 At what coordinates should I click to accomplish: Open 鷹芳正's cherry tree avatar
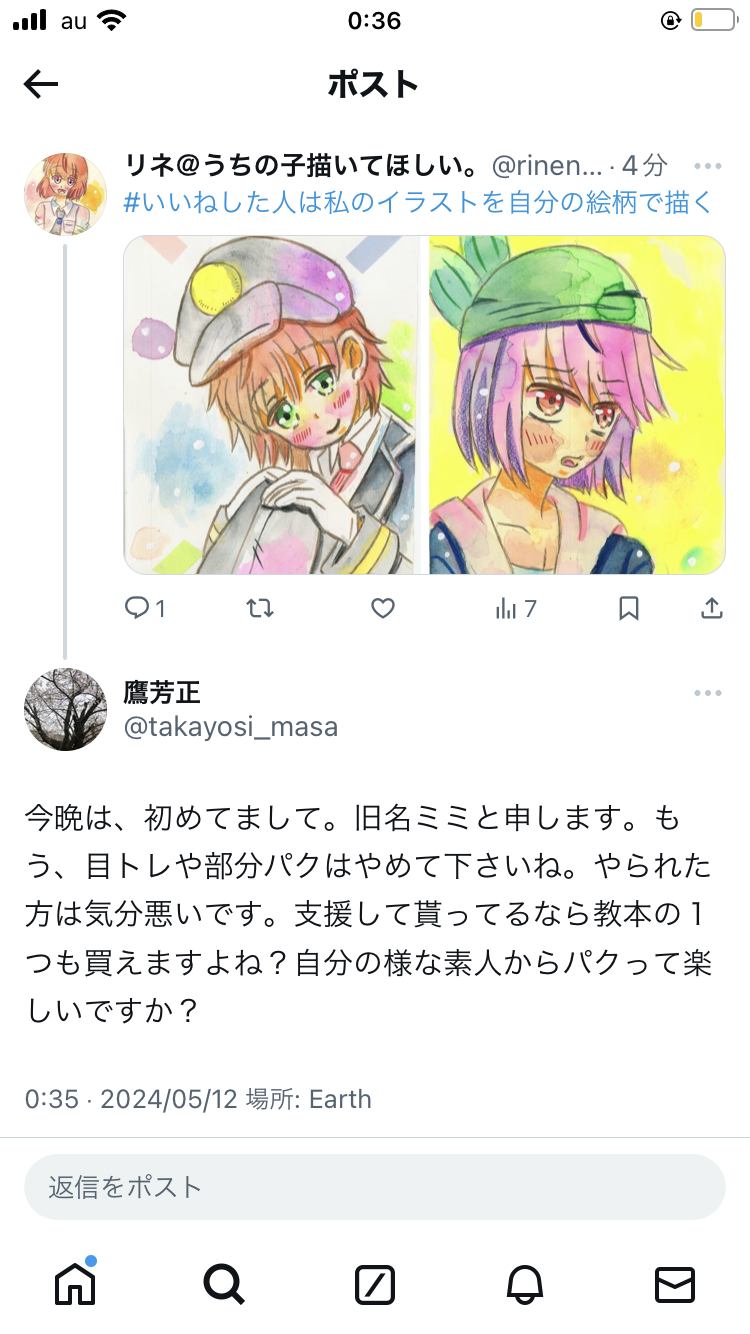click(x=65, y=709)
